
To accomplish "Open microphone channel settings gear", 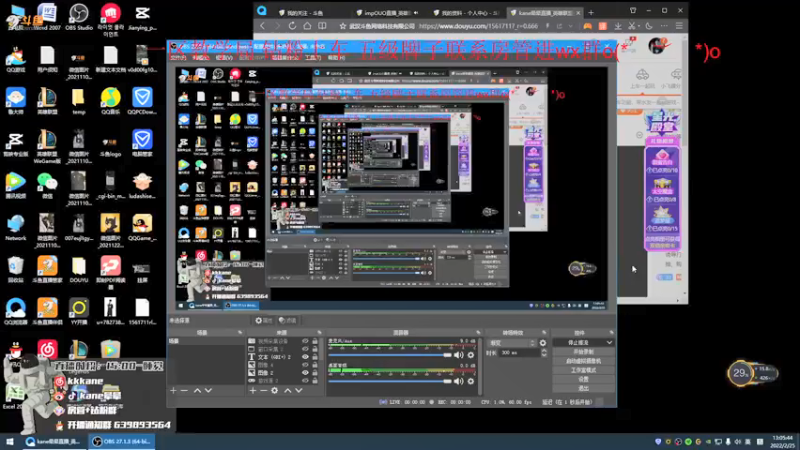I will point(471,355).
